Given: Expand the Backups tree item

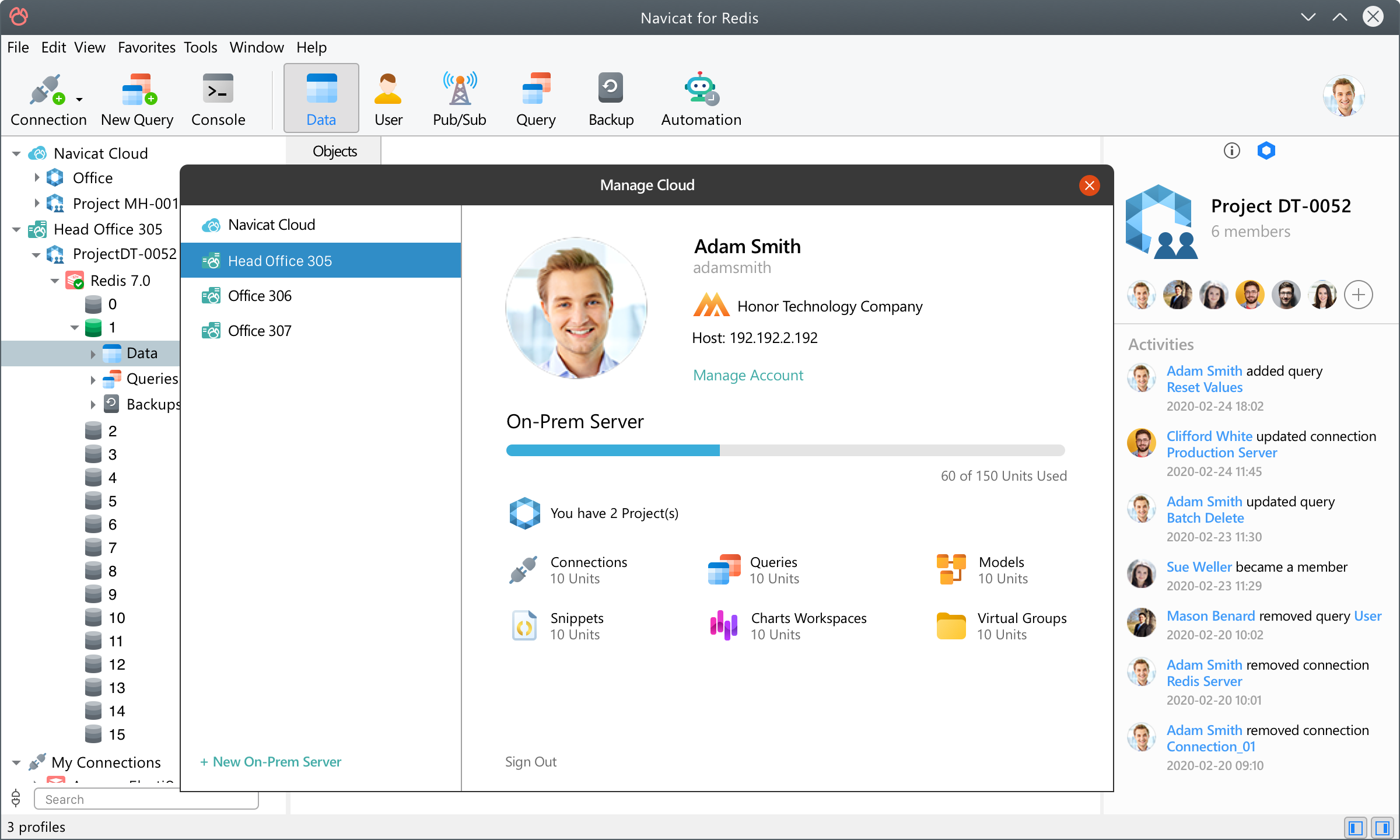Looking at the screenshot, I should point(93,404).
